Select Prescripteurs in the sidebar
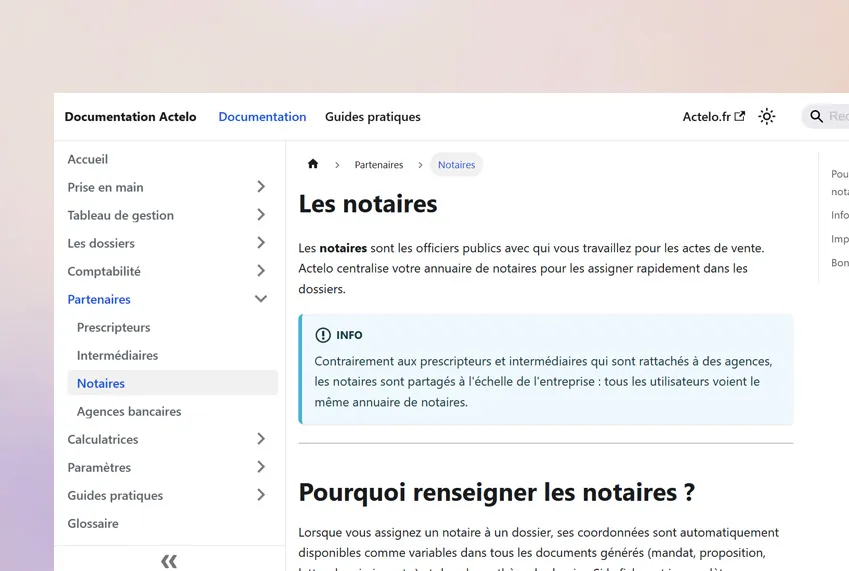The image size is (849, 571). [x=113, y=327]
